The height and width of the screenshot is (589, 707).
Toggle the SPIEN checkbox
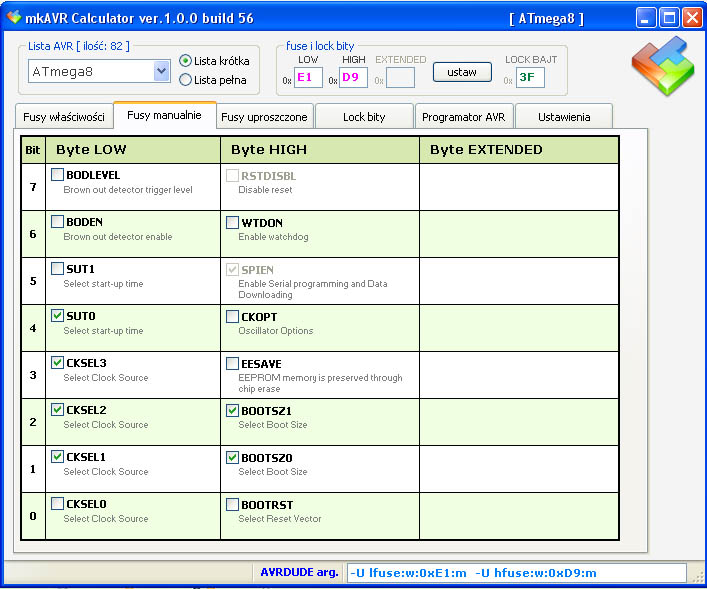[x=232, y=270]
